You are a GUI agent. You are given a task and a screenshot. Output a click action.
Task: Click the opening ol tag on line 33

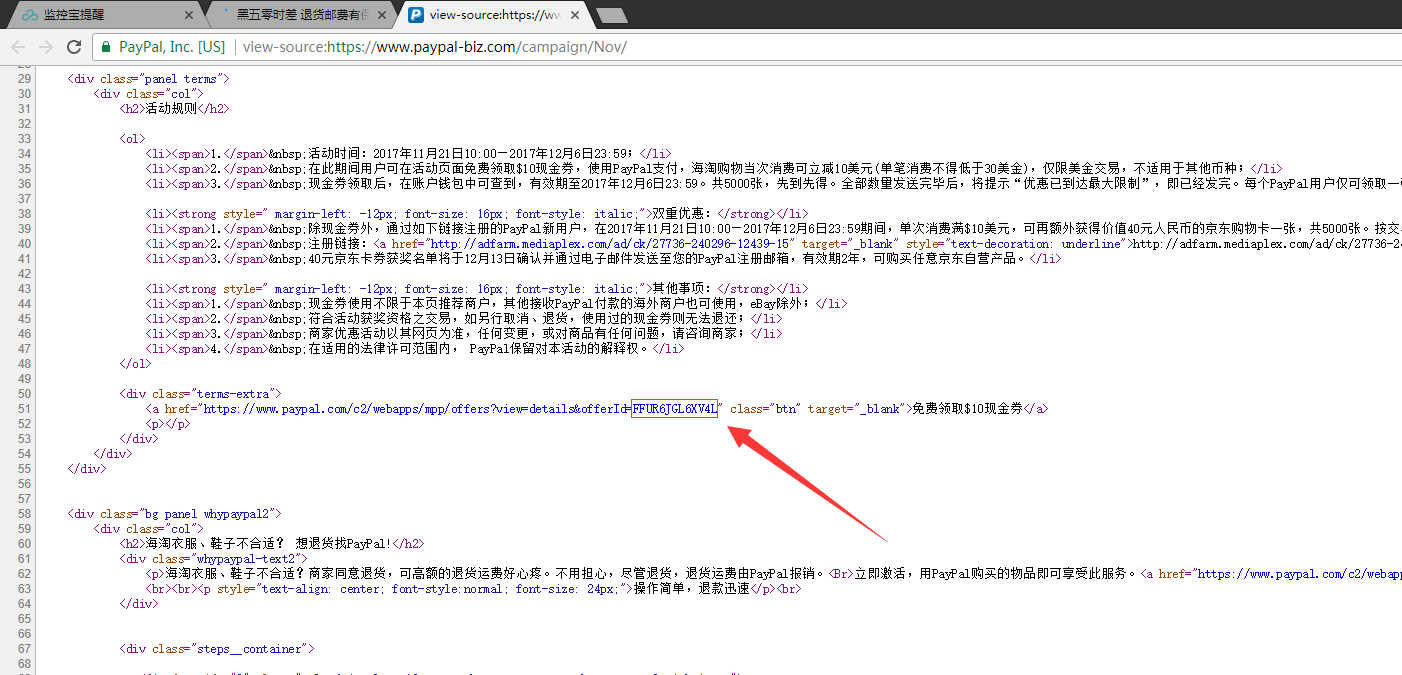pos(133,139)
